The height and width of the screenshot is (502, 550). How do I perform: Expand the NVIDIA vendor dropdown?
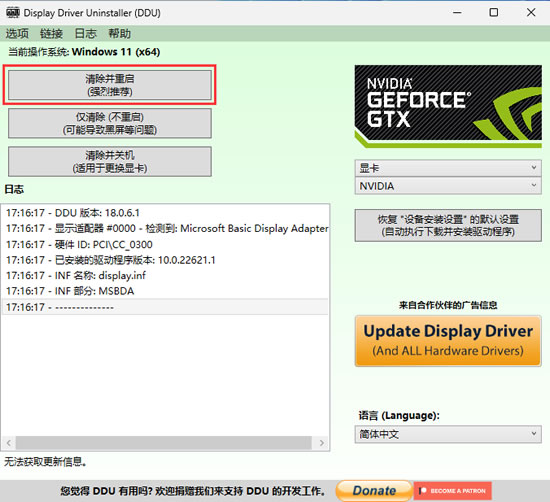coord(448,186)
